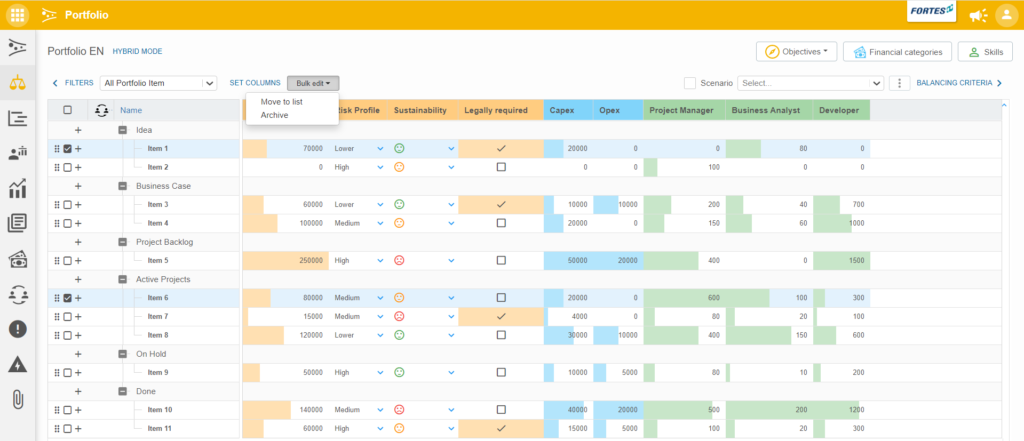The width and height of the screenshot is (1024, 441).
Task: Choose Archive from Bulk edit menu
Action: (x=274, y=115)
